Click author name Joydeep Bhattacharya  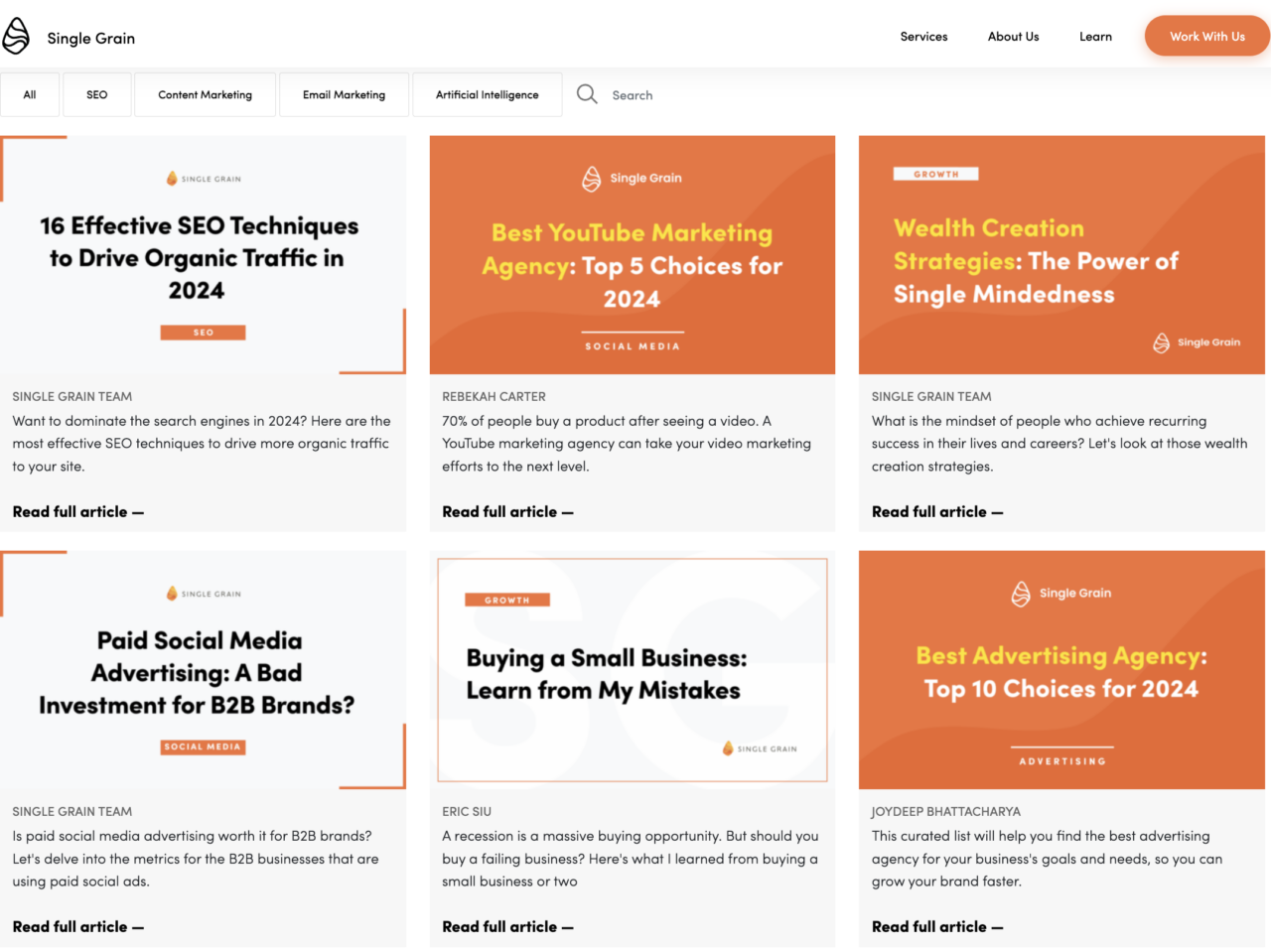(946, 811)
